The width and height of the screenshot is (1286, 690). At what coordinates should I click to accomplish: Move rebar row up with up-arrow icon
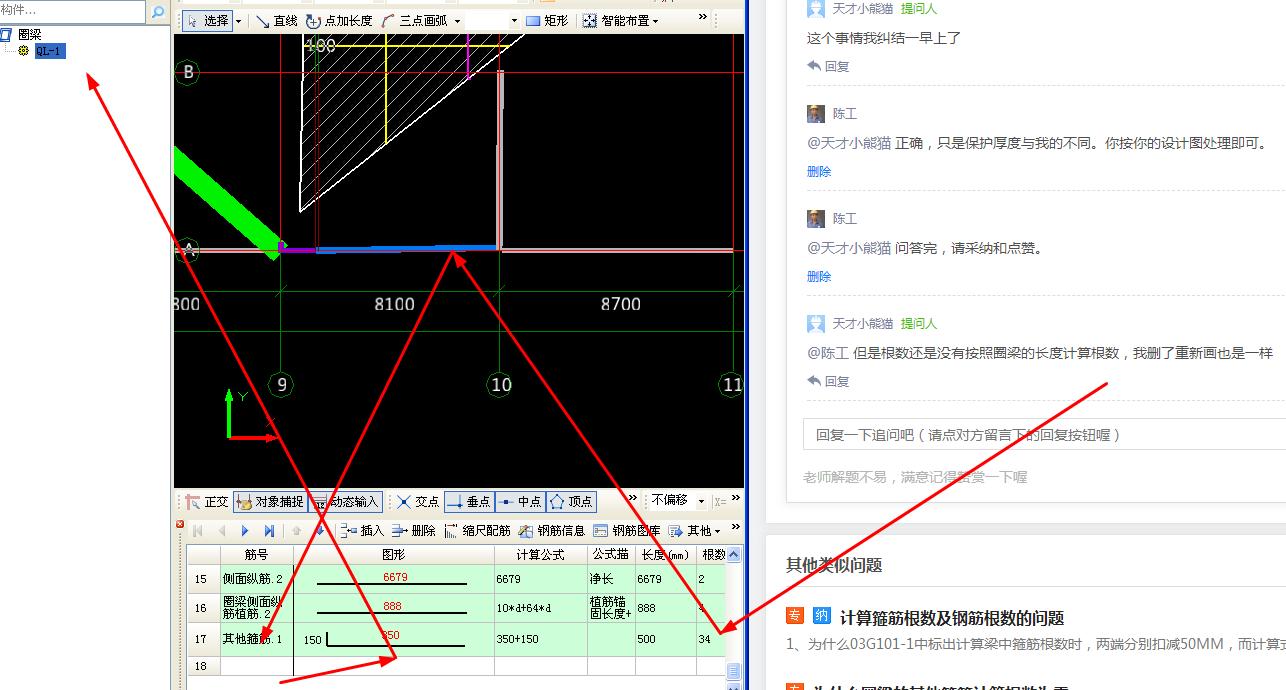[297, 531]
